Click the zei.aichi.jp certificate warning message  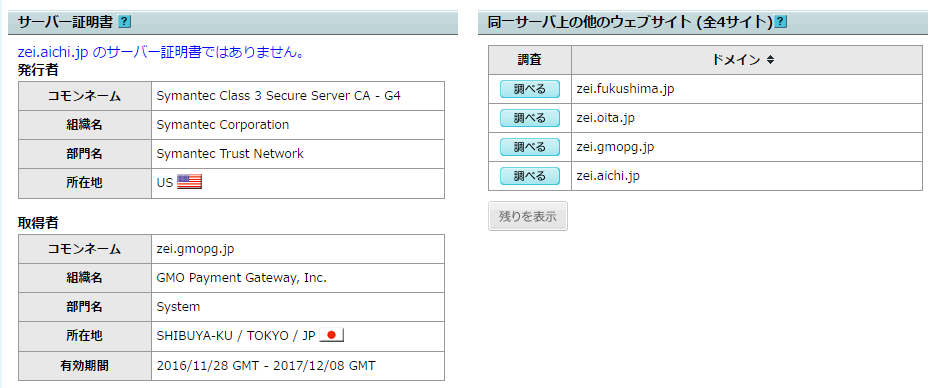coord(162,52)
